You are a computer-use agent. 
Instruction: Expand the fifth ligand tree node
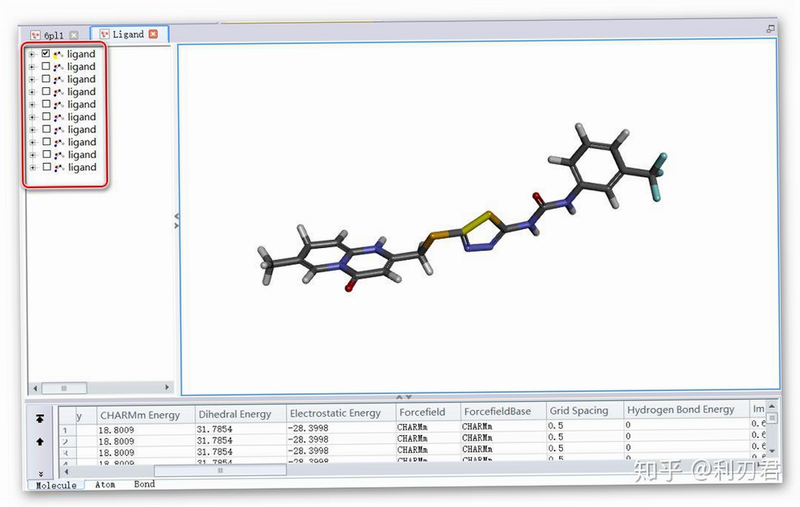tap(32, 105)
